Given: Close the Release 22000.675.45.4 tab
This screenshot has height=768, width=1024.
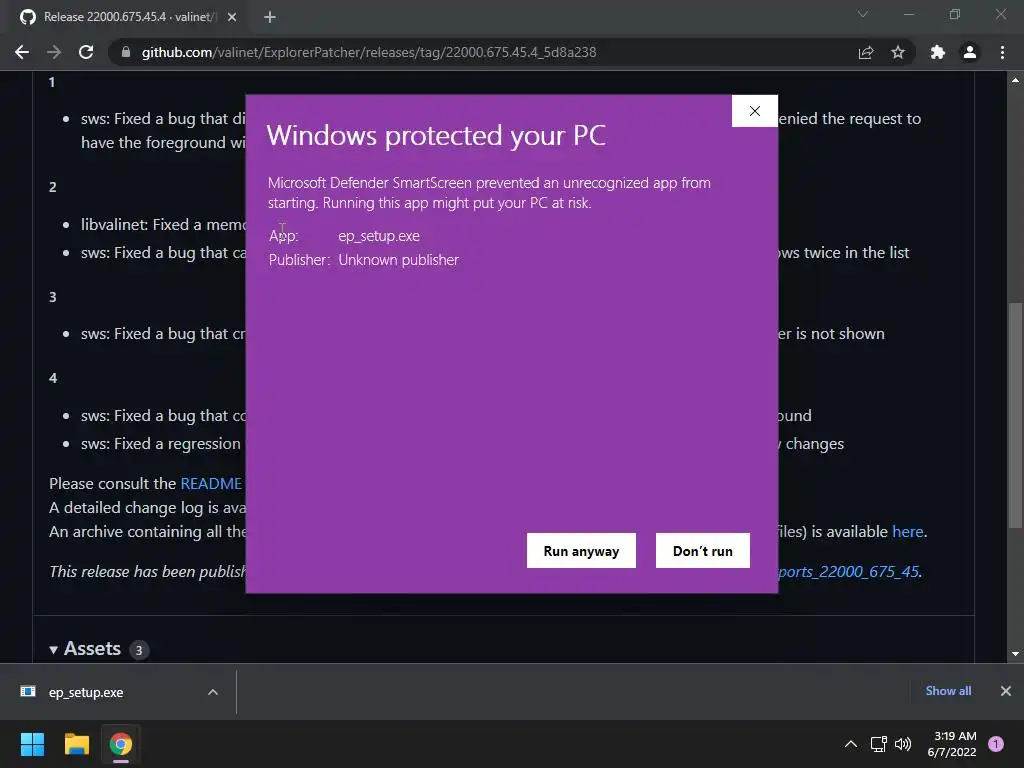Looking at the screenshot, I should coord(232,17).
